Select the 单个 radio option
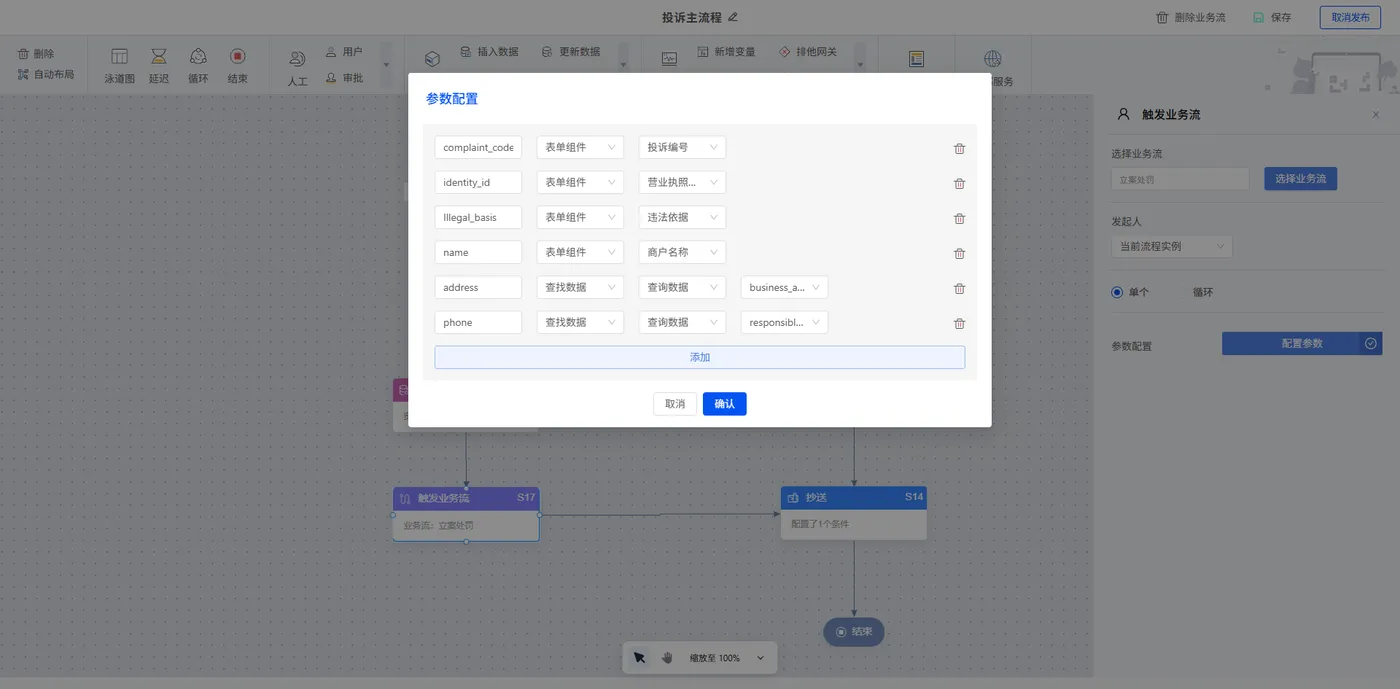 [1130, 293]
